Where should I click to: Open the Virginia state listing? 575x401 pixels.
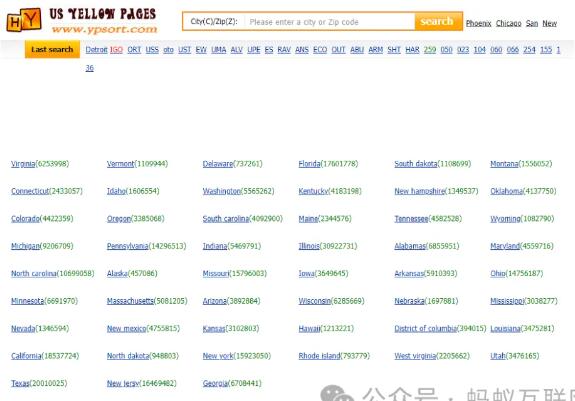23,164
